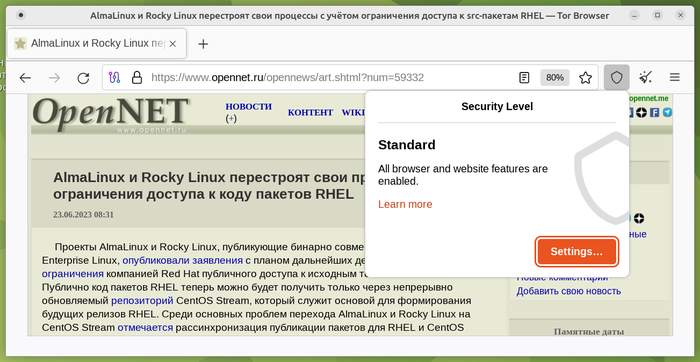Open the hamburger application menu
The image size is (700, 362).
[675, 78]
